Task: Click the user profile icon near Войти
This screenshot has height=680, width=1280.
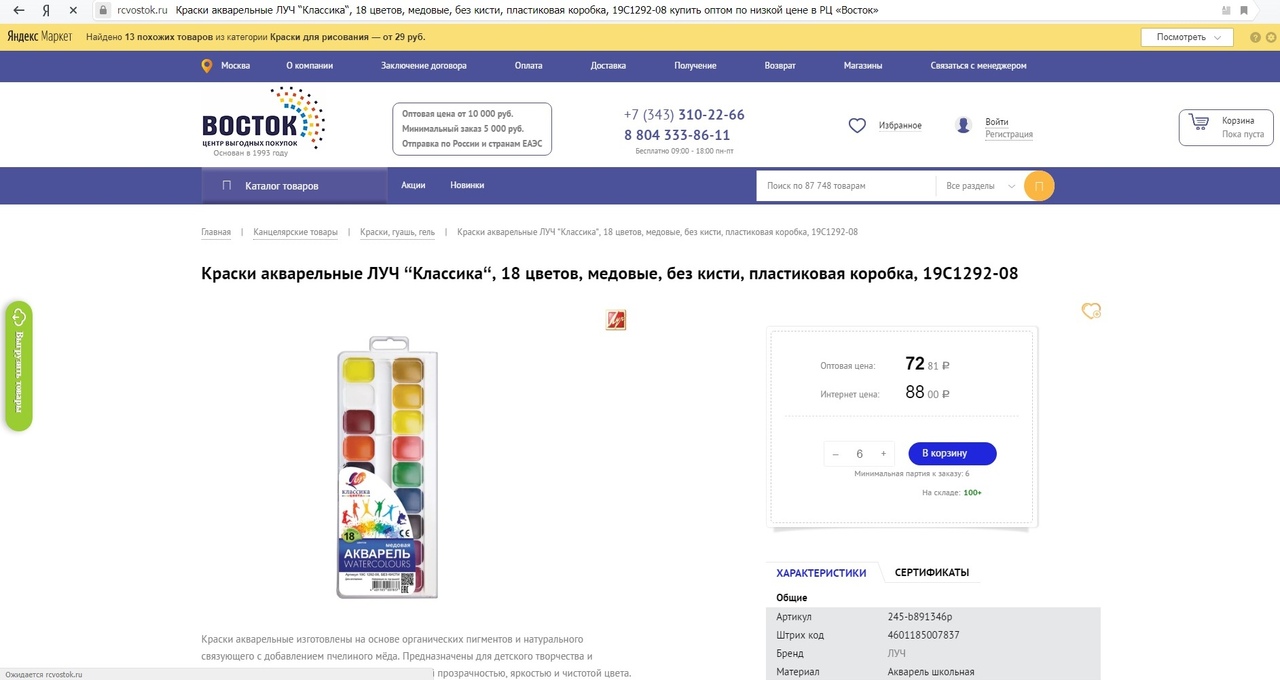Action: tap(963, 126)
